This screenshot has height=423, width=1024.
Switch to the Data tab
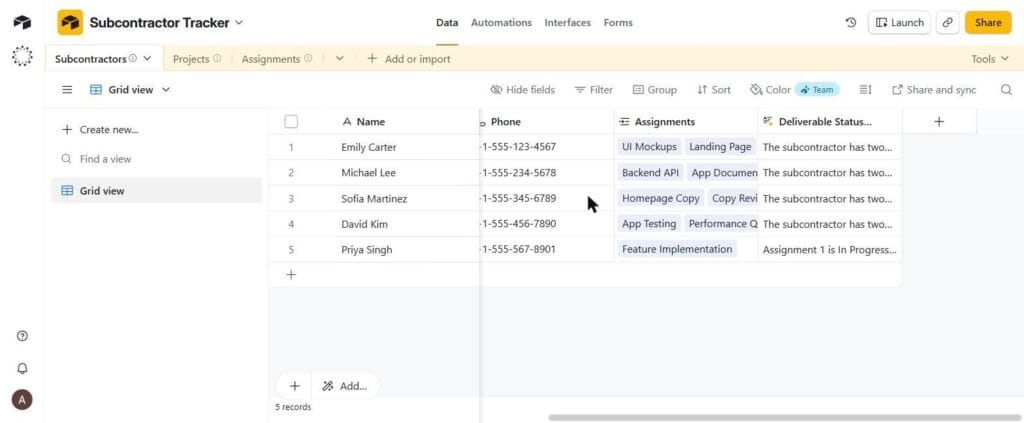[447, 23]
